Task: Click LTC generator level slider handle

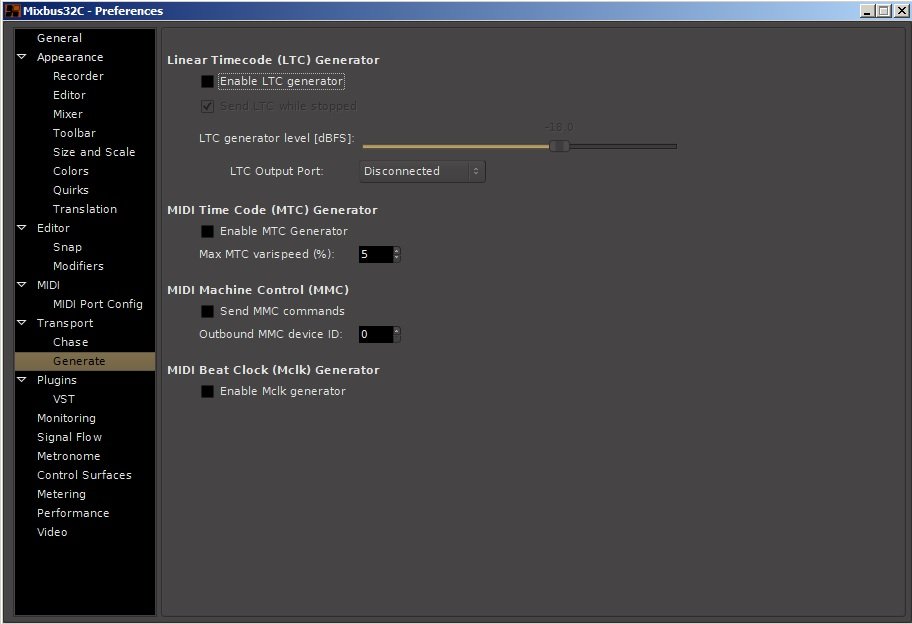Action: tap(560, 146)
